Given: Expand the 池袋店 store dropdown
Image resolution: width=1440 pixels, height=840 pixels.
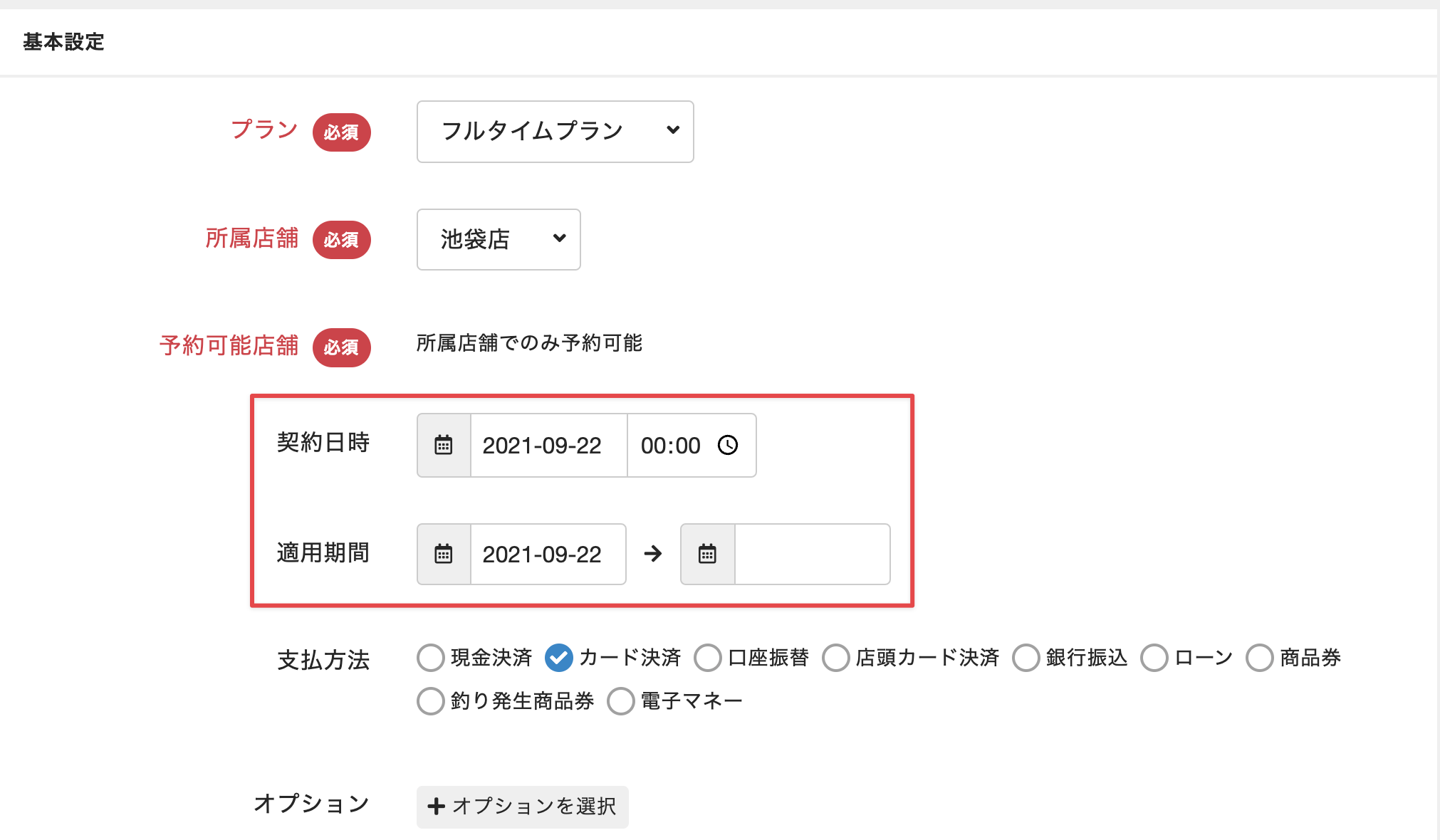Looking at the screenshot, I should 498,239.
